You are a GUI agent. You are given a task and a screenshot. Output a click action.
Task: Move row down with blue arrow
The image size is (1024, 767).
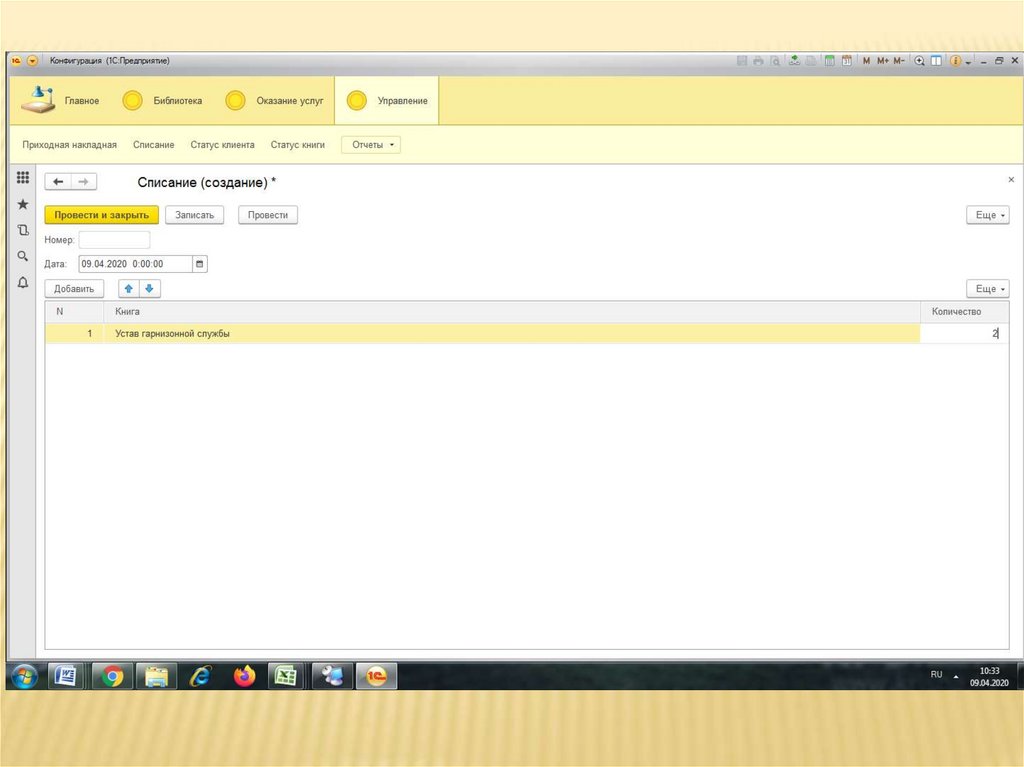click(x=150, y=289)
